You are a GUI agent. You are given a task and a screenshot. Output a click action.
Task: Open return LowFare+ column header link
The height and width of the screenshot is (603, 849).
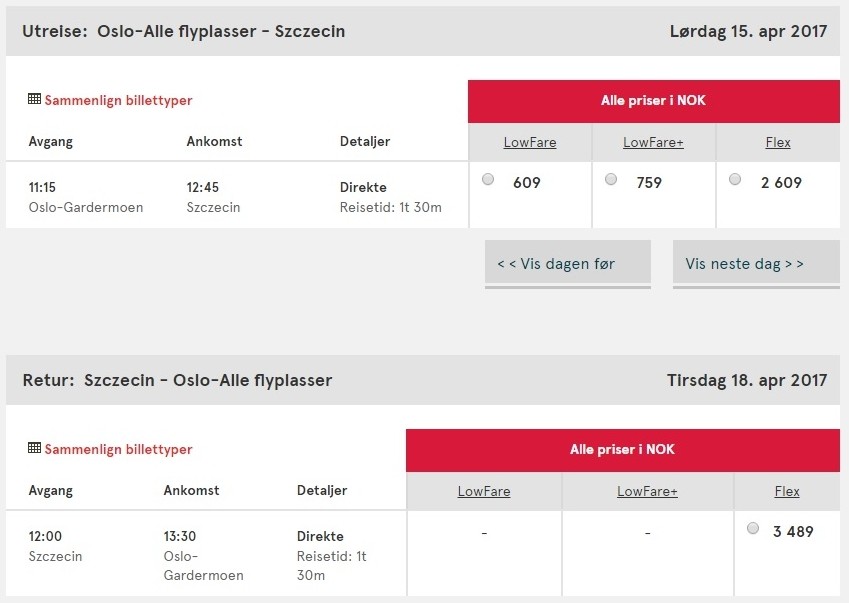tap(647, 491)
